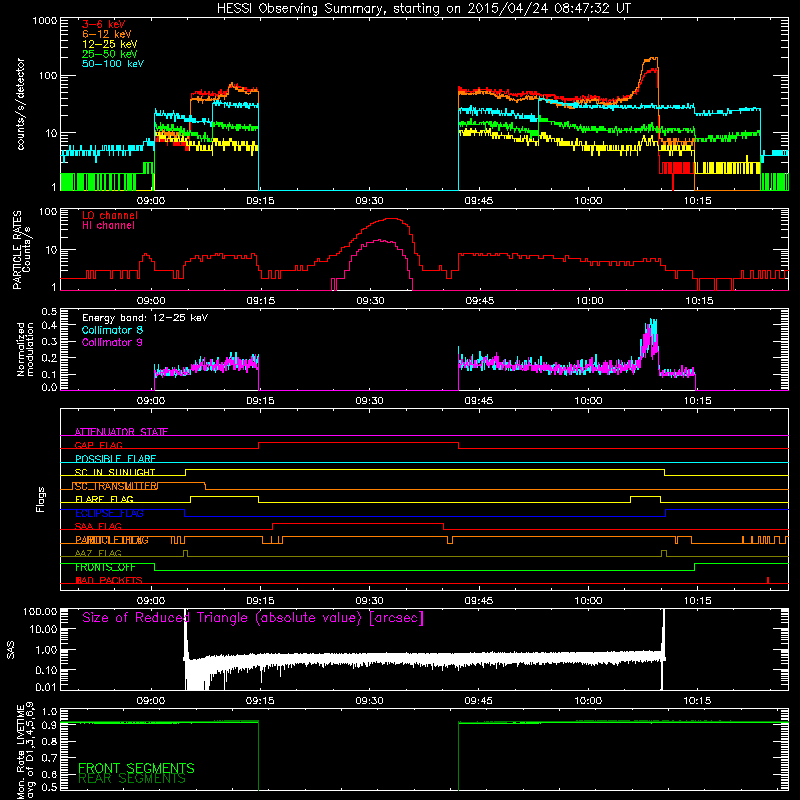Click the 6-12 keV flare peak near 10:08
The height and width of the screenshot is (800, 800).
click(x=651, y=59)
